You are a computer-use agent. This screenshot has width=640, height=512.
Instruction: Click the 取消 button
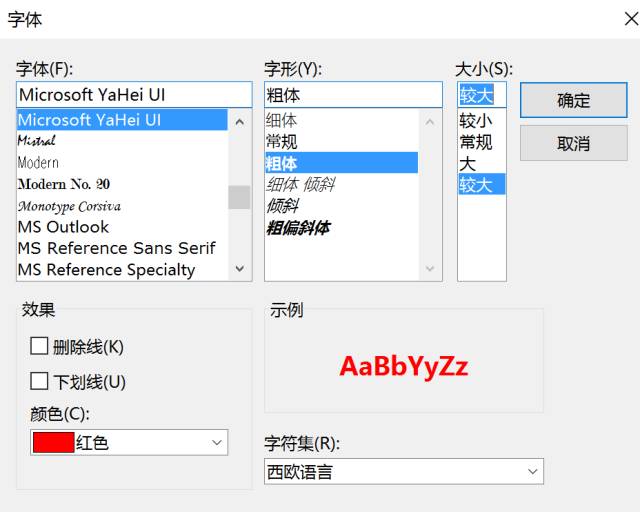pyautogui.click(x=573, y=143)
